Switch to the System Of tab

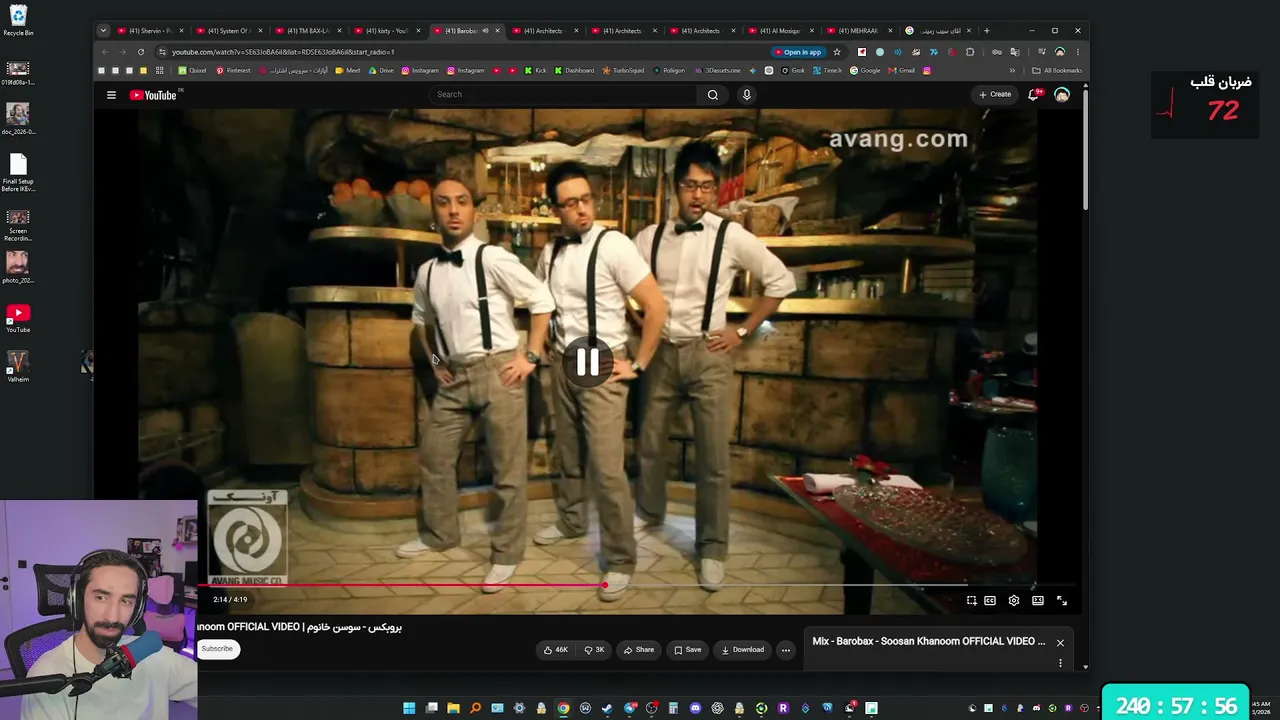point(229,31)
